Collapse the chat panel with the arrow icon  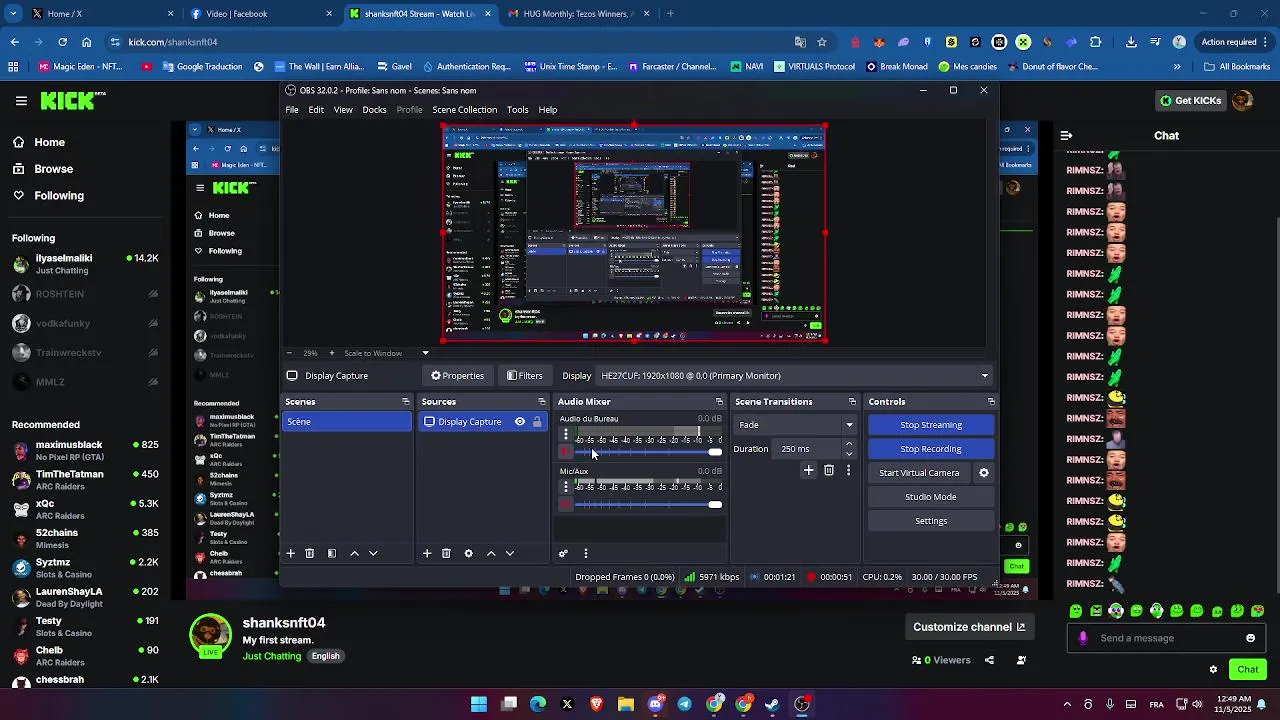1066,135
